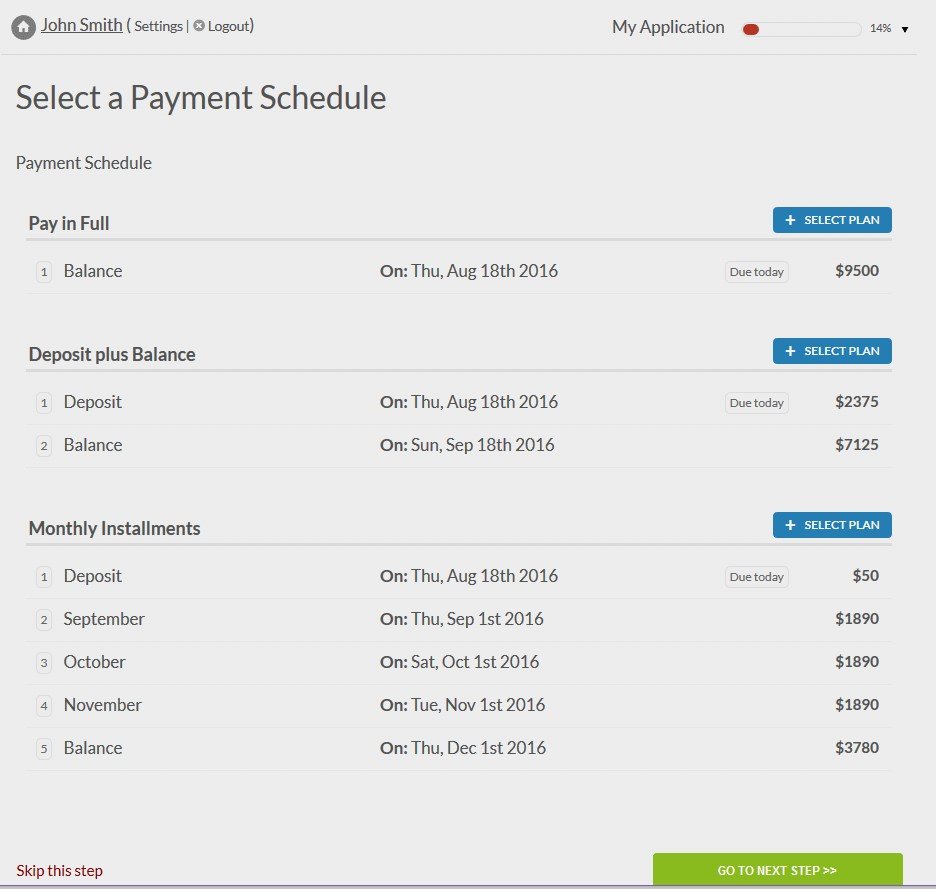Click Tue, Nov 1st 2016 date
This screenshot has width=936, height=889.
click(478, 705)
